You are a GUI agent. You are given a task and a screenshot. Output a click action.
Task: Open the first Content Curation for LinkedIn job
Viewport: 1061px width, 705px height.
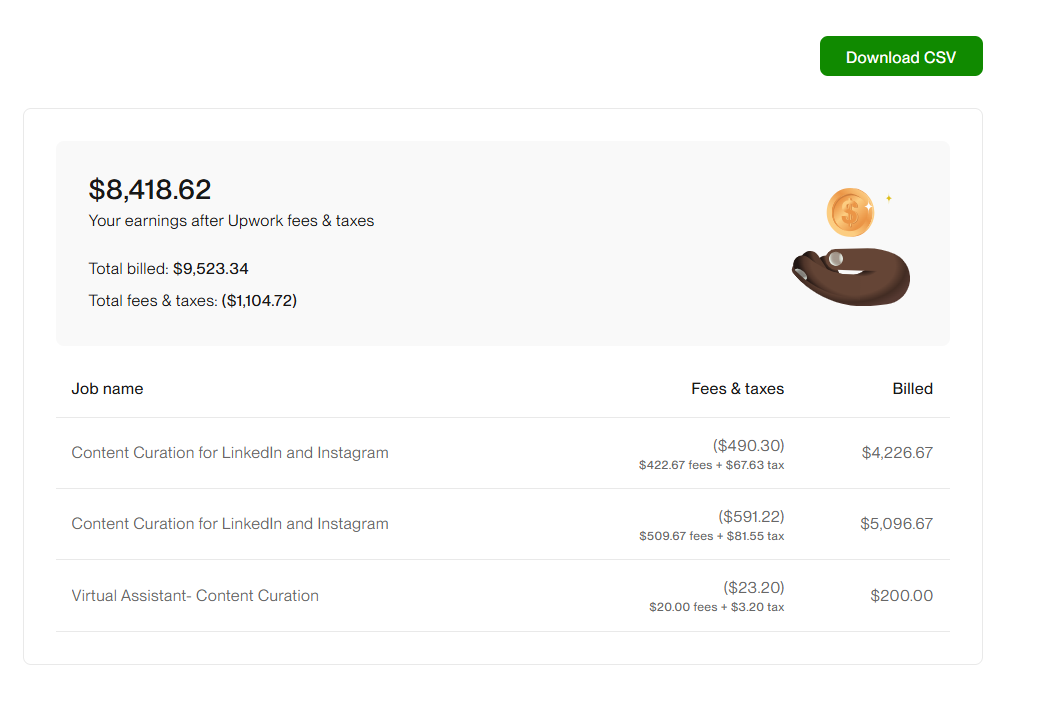[x=230, y=453]
